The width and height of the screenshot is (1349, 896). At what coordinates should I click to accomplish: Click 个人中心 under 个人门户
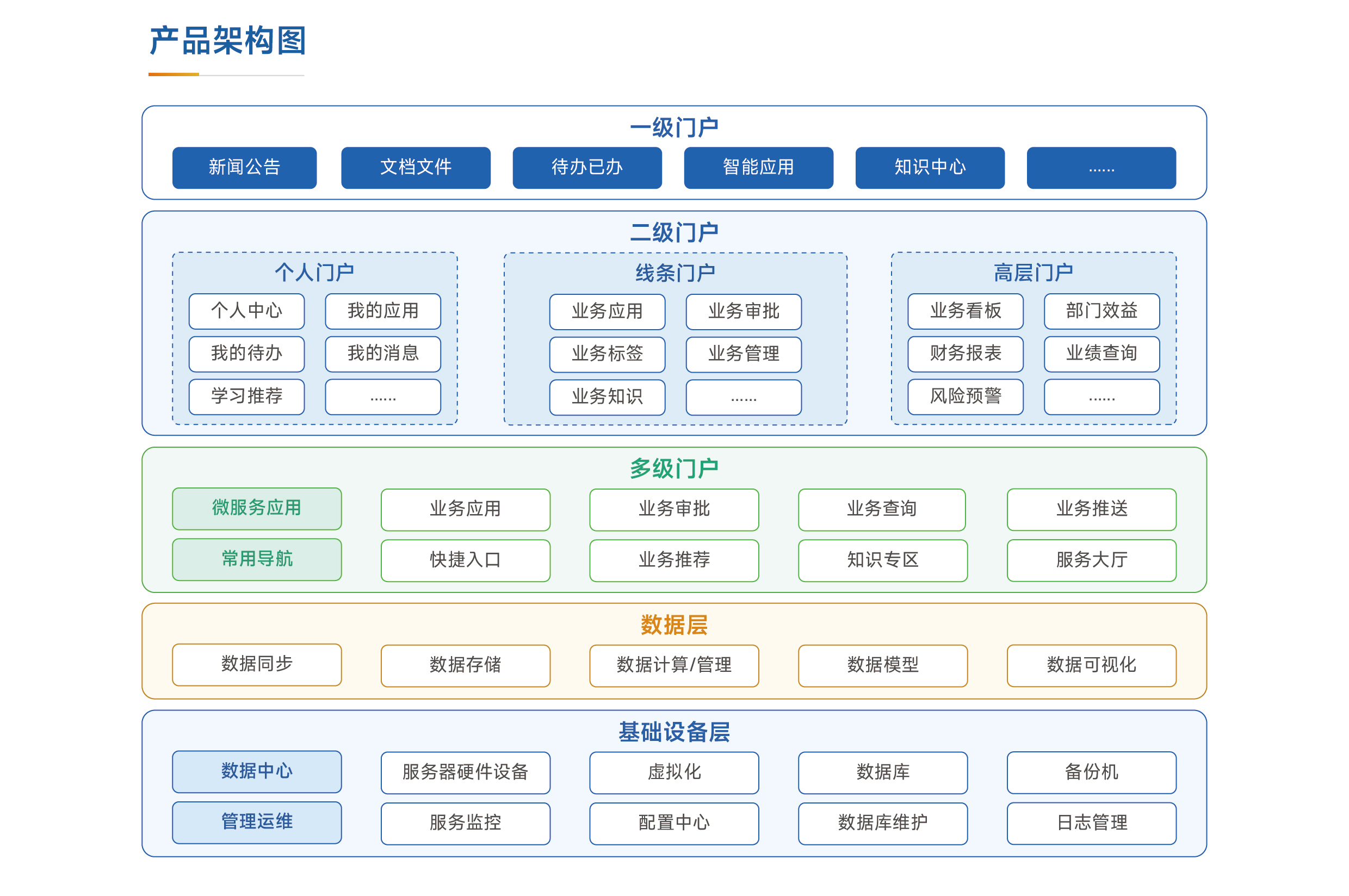[246, 311]
